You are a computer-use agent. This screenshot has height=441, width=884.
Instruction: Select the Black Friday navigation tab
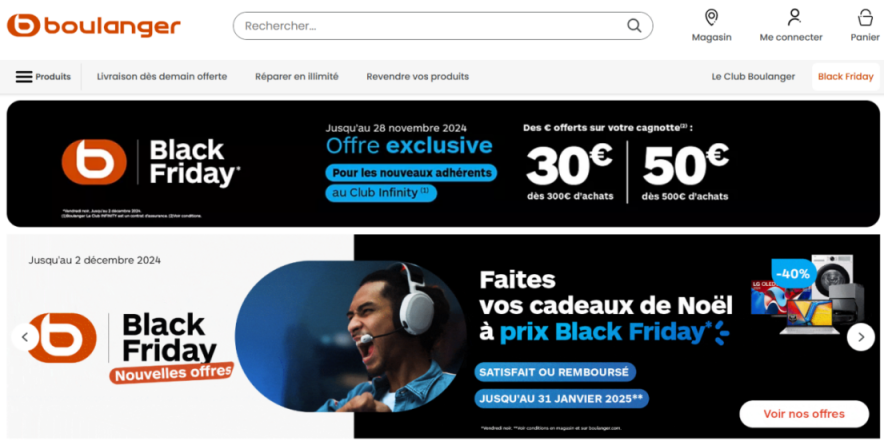pyautogui.click(x=846, y=77)
